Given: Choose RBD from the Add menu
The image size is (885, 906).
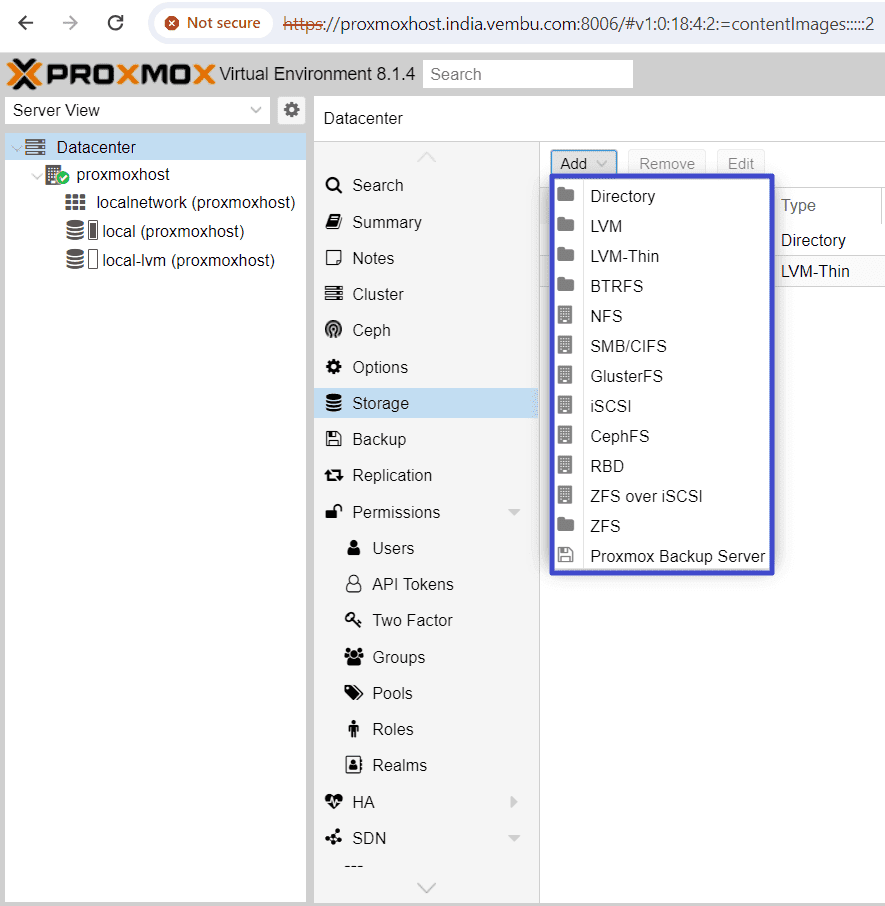Looking at the screenshot, I should click(x=661, y=466).
